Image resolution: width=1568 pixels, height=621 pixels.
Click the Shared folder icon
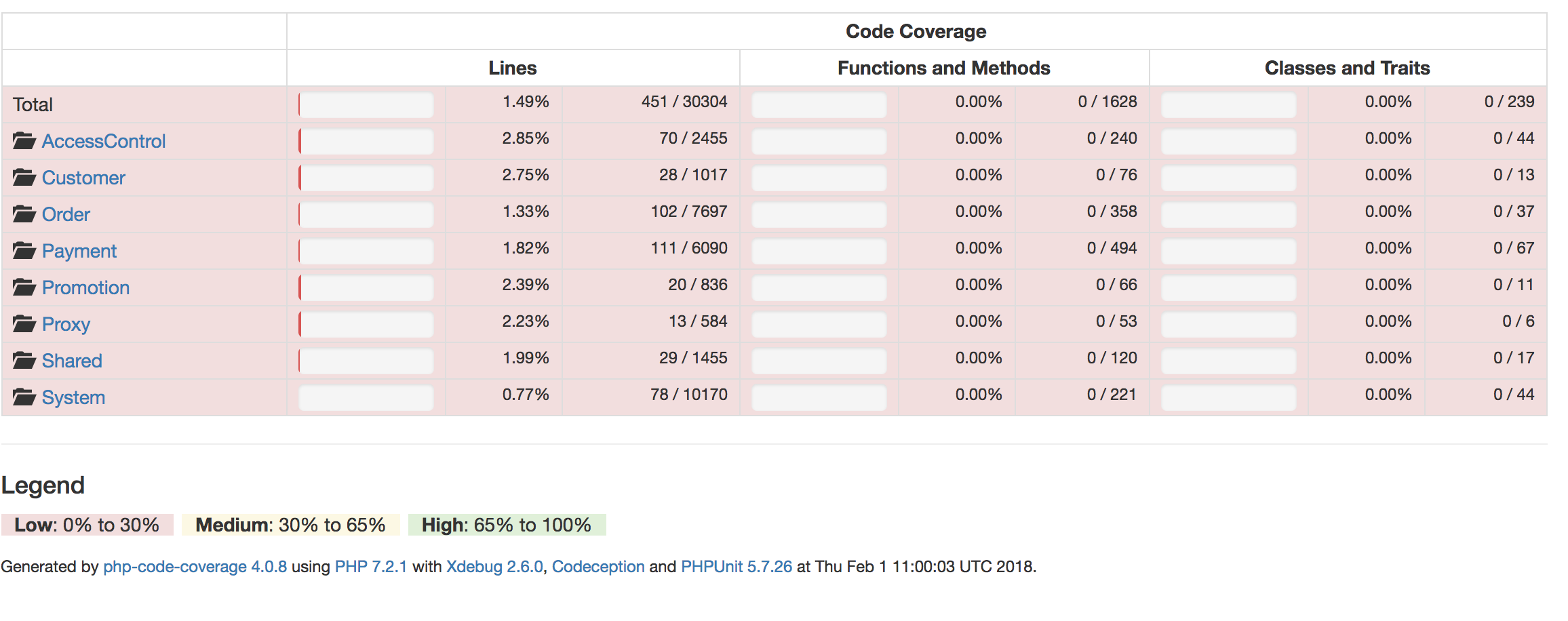(x=24, y=361)
